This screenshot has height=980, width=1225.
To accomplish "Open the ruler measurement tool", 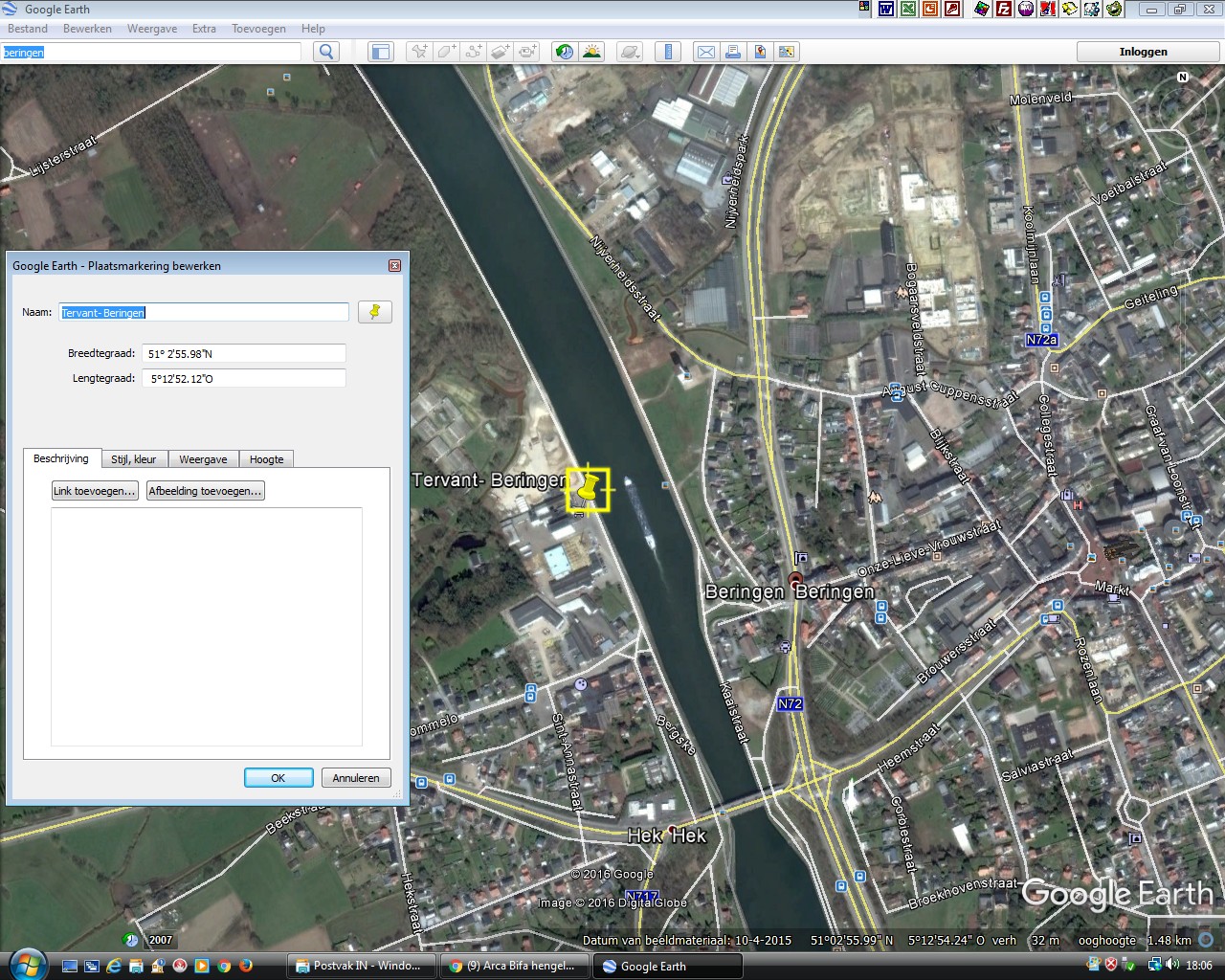I will click(x=668, y=52).
